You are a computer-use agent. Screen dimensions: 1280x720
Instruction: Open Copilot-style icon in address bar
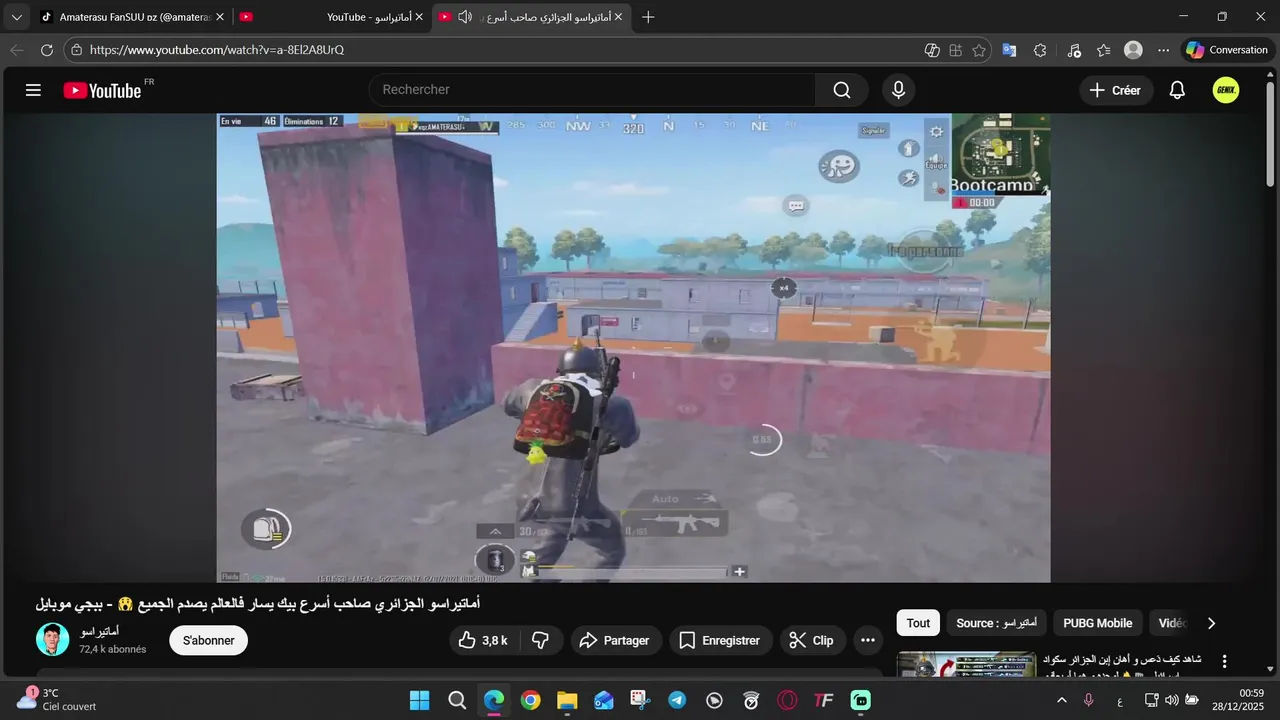[932, 50]
